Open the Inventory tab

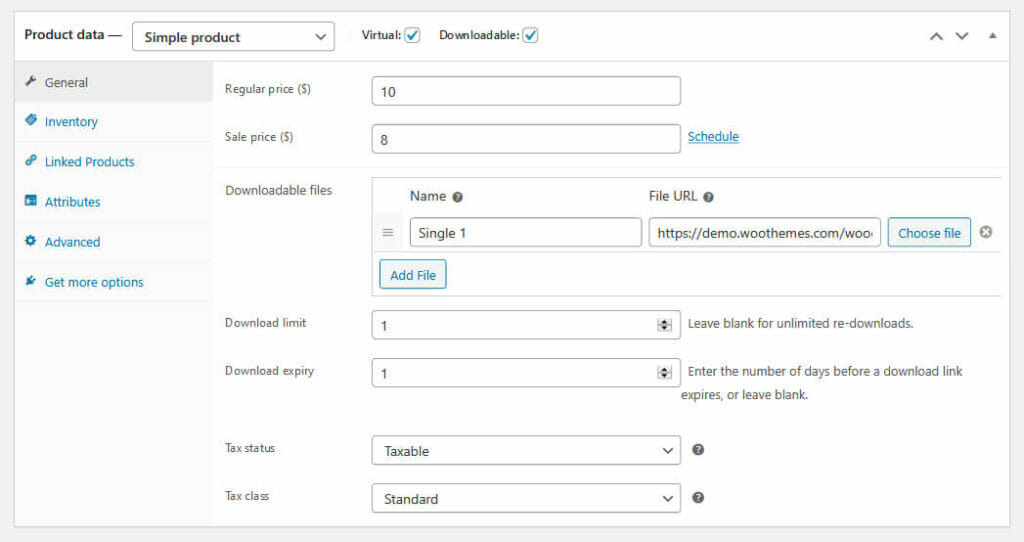(114, 122)
